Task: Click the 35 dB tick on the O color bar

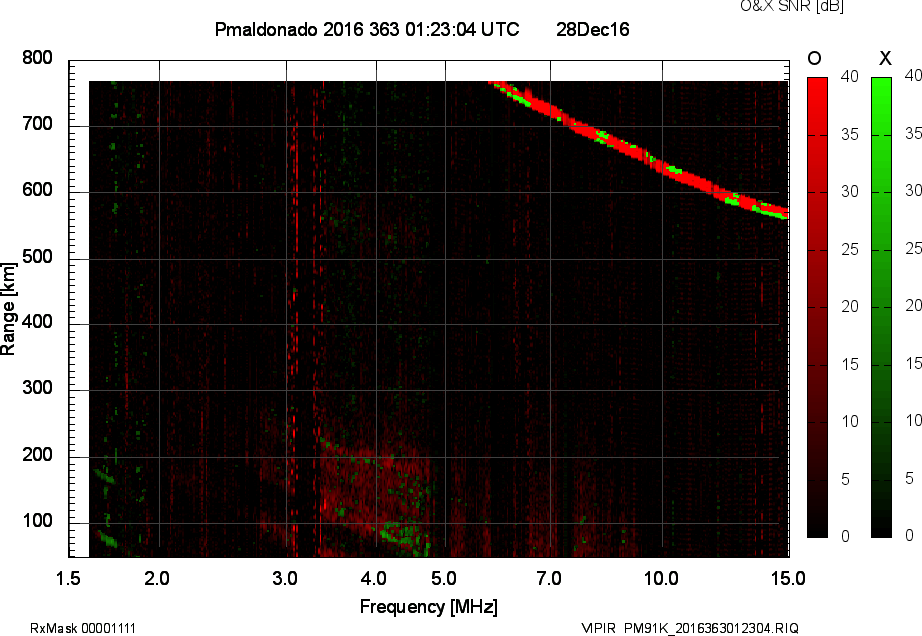Action: tap(850, 135)
